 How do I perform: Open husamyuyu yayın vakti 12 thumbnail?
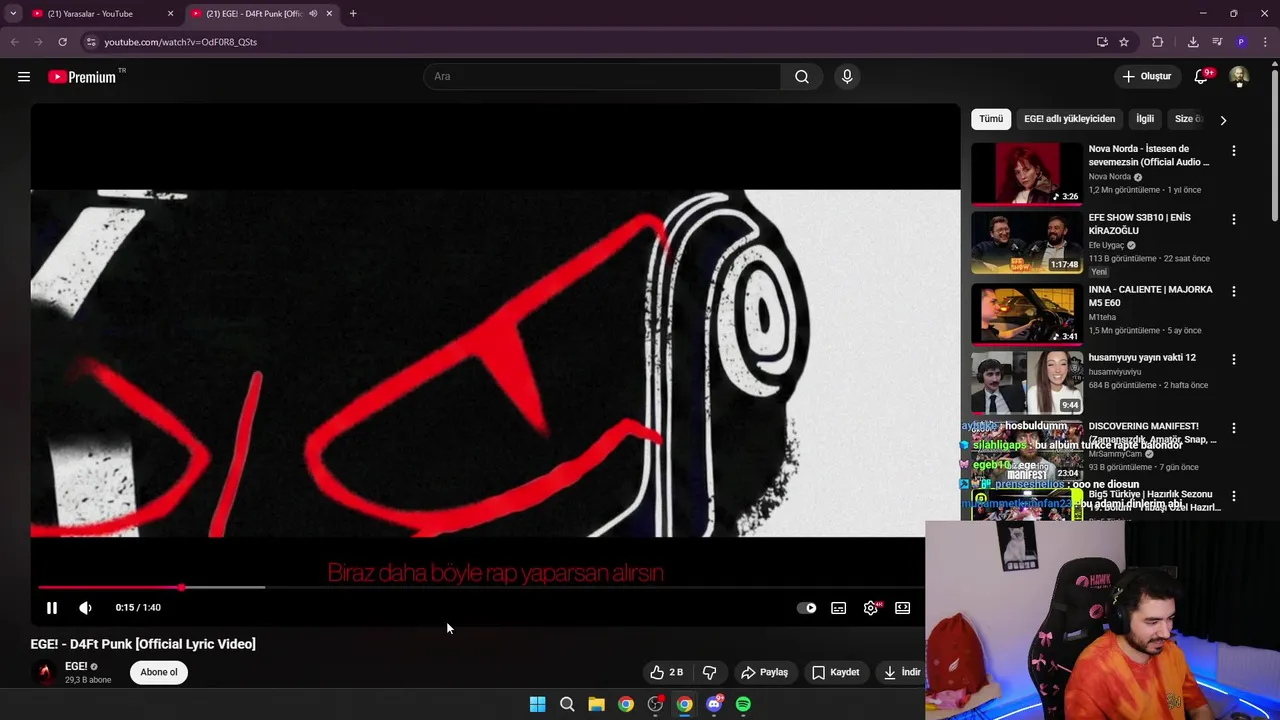1027,382
